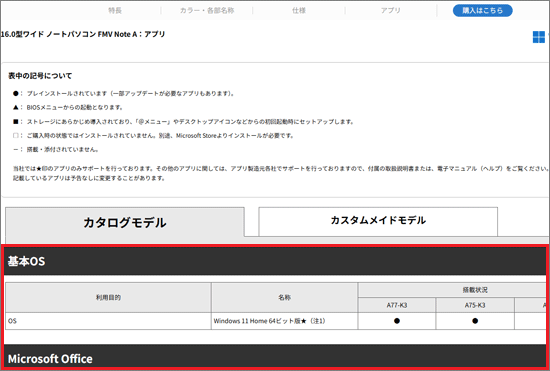
Task: Click the 利用目的 column header
Action: (108, 297)
